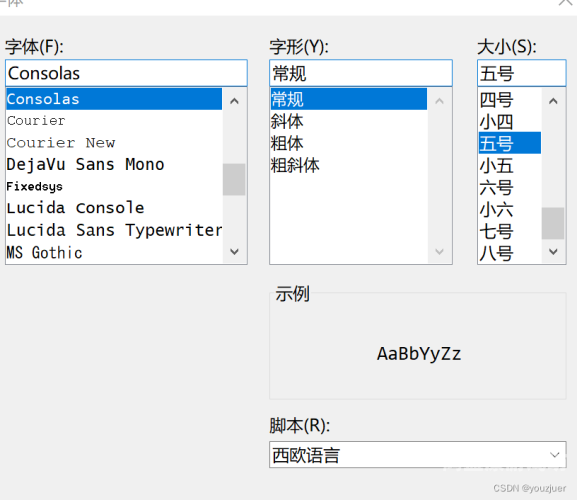Select MS Gothic in font list
The height and width of the screenshot is (500, 577).
(114, 252)
